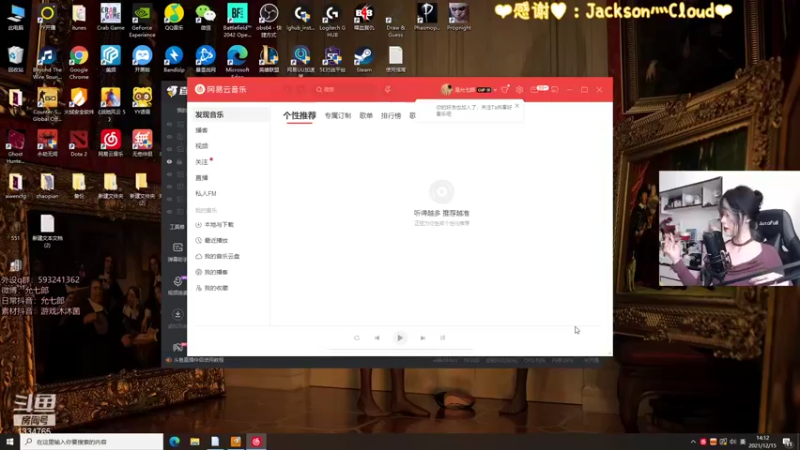Switch to the 专属定制 tab

pos(338,116)
